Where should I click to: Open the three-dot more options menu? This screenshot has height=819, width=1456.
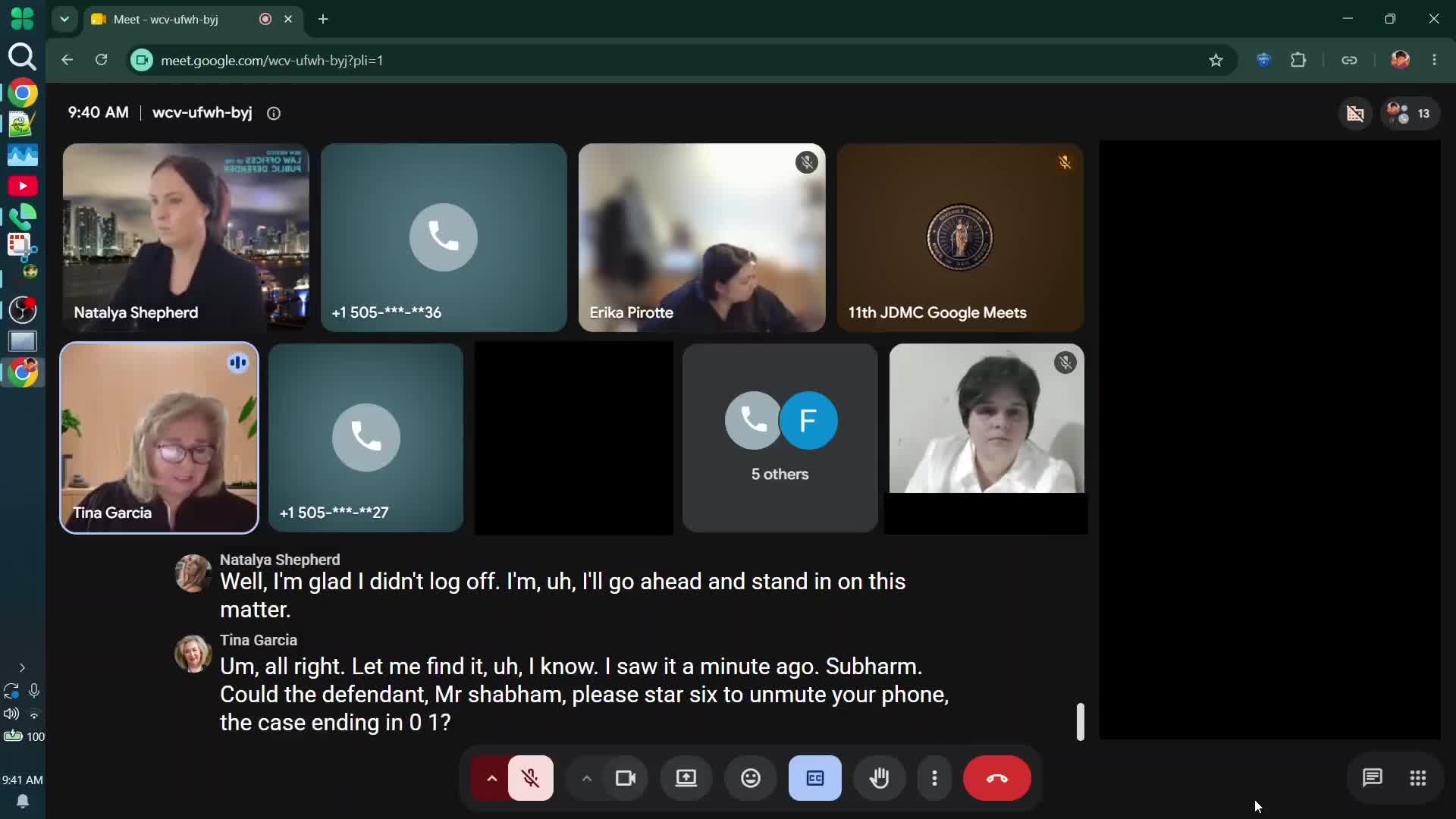pos(934,778)
